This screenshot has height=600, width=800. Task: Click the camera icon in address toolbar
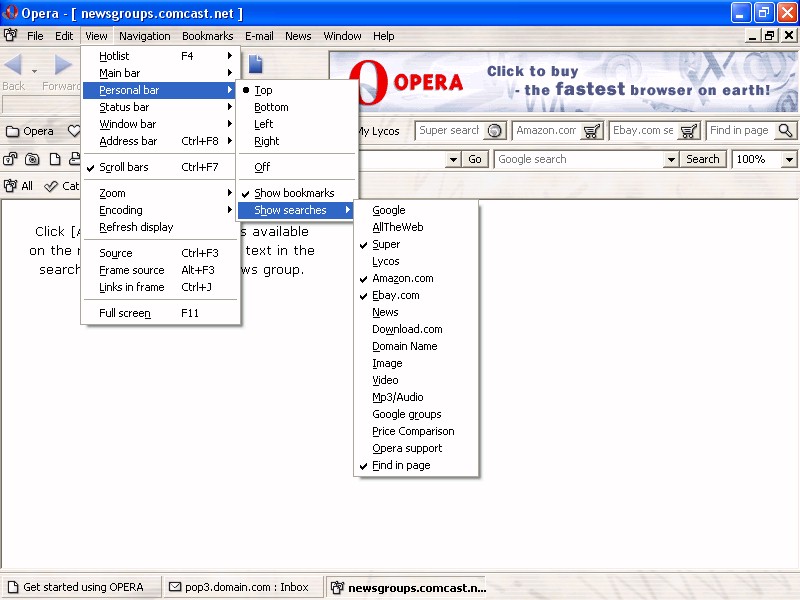(33, 159)
